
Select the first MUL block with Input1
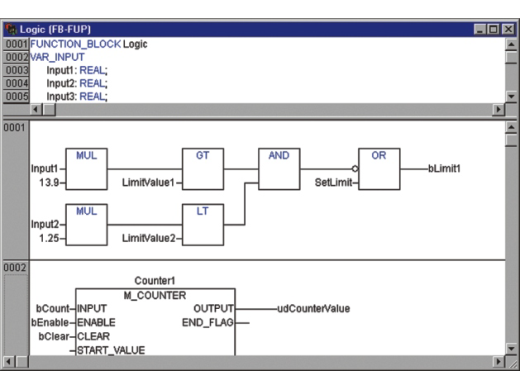point(86,169)
